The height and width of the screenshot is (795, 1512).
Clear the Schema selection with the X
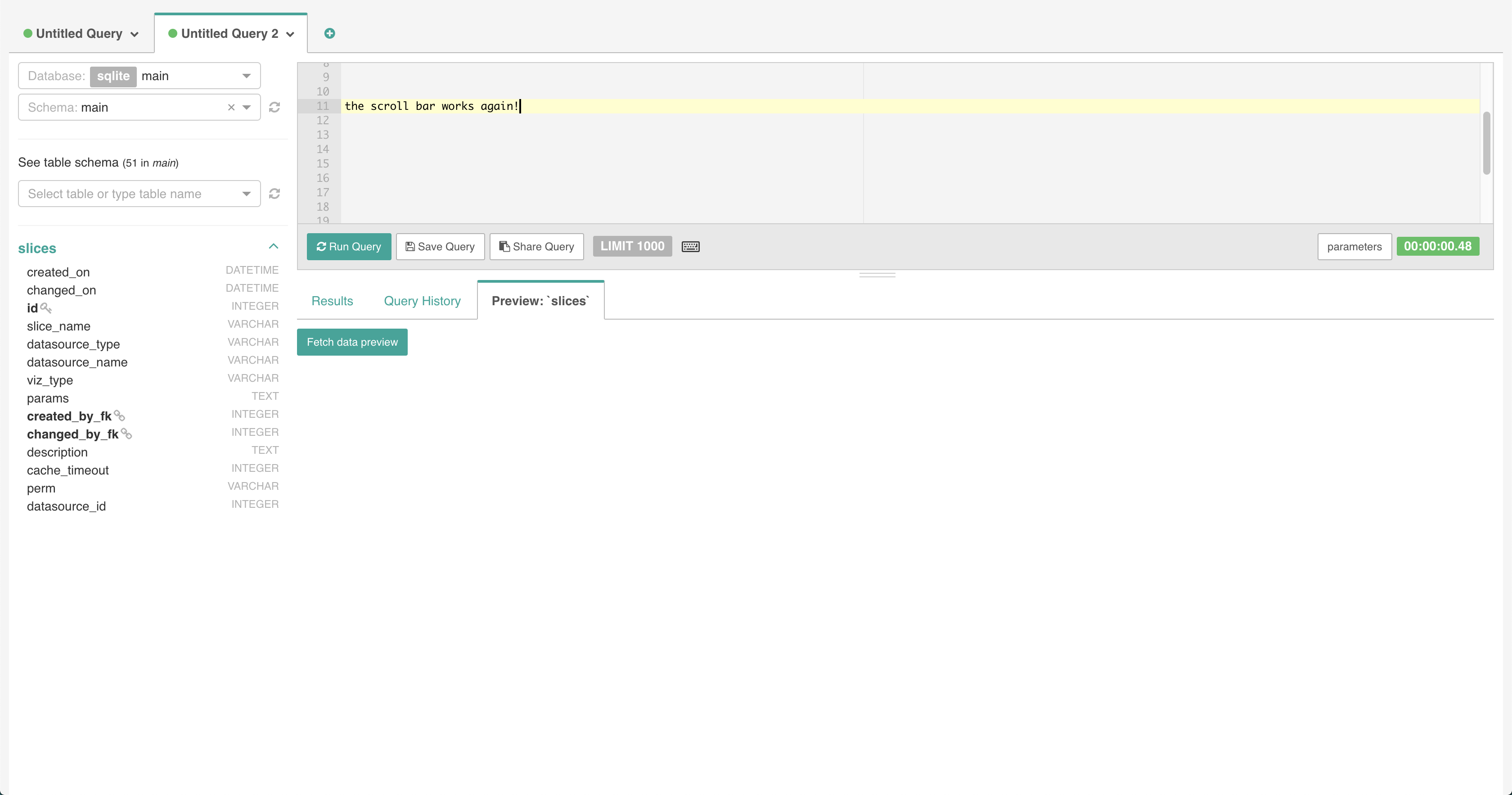click(x=231, y=108)
